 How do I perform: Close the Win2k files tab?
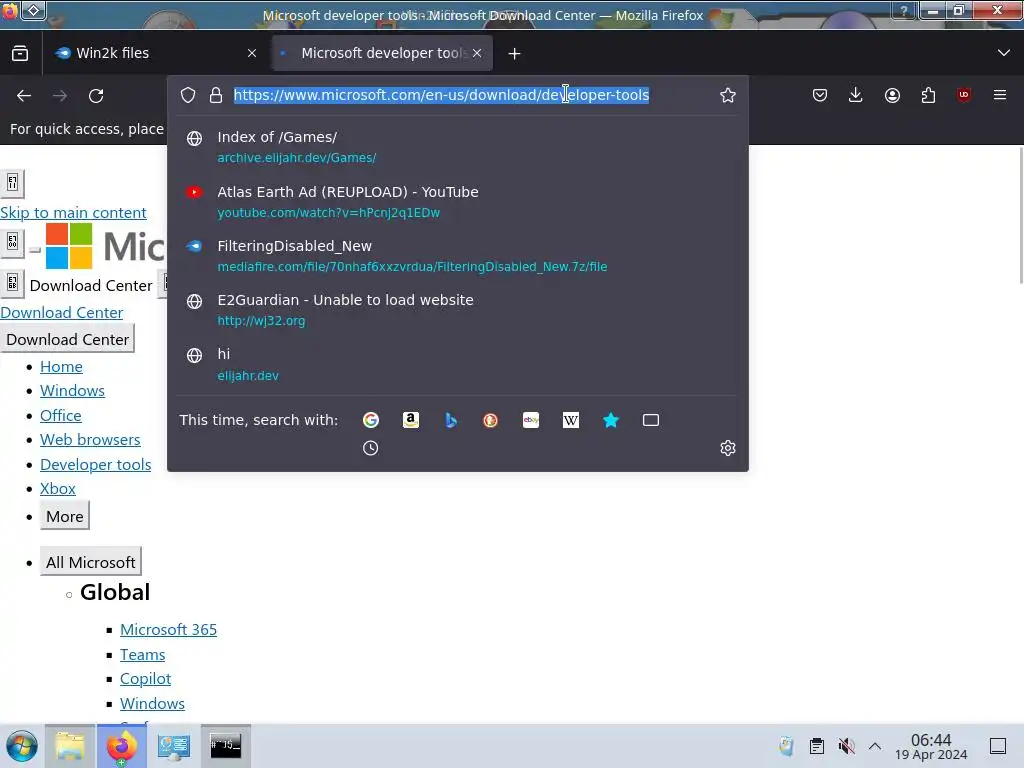pyautogui.click(x=252, y=54)
